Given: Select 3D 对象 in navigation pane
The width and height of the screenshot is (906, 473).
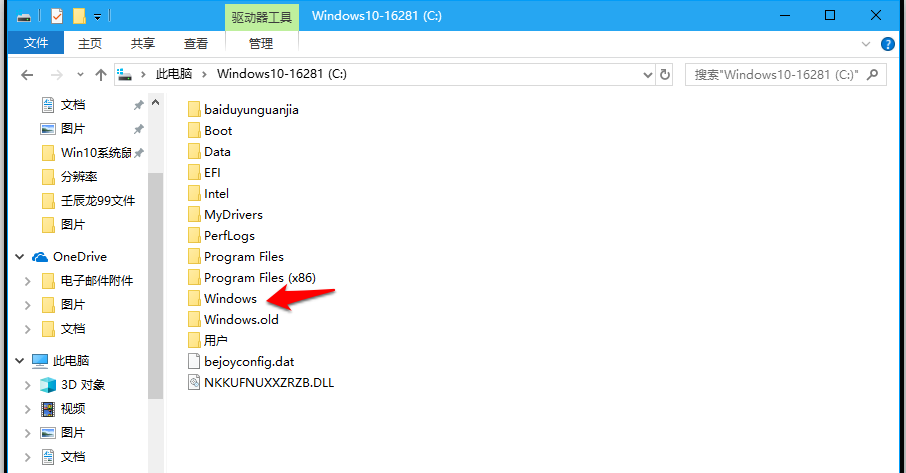Looking at the screenshot, I should point(83,385).
